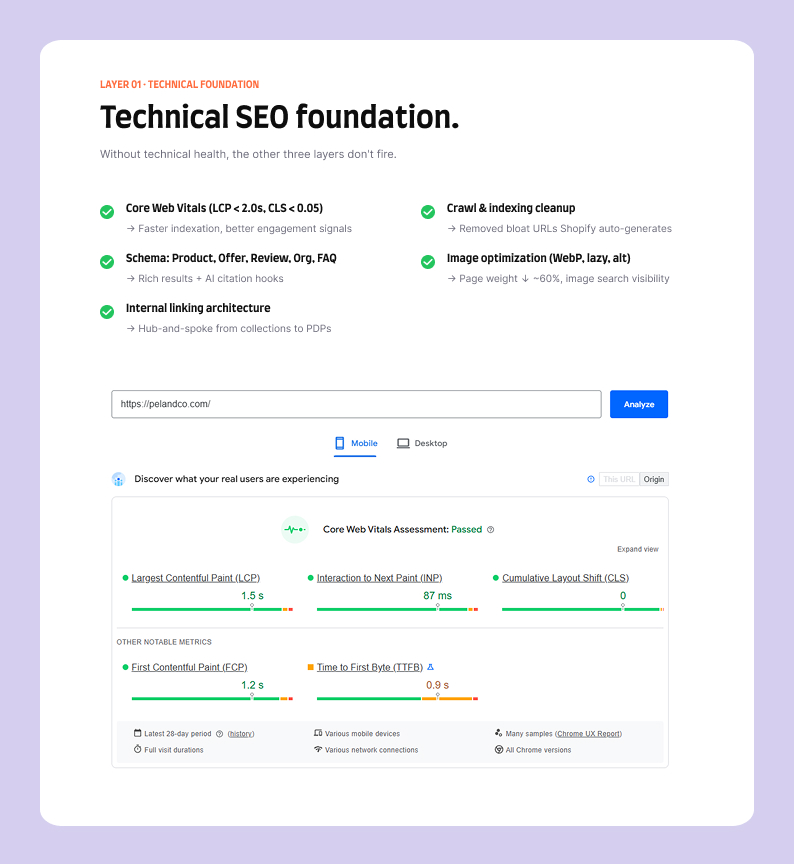Screen dimensions: 794x864
Task: Click the URL input field with pelandco.com
Action: click(356, 404)
